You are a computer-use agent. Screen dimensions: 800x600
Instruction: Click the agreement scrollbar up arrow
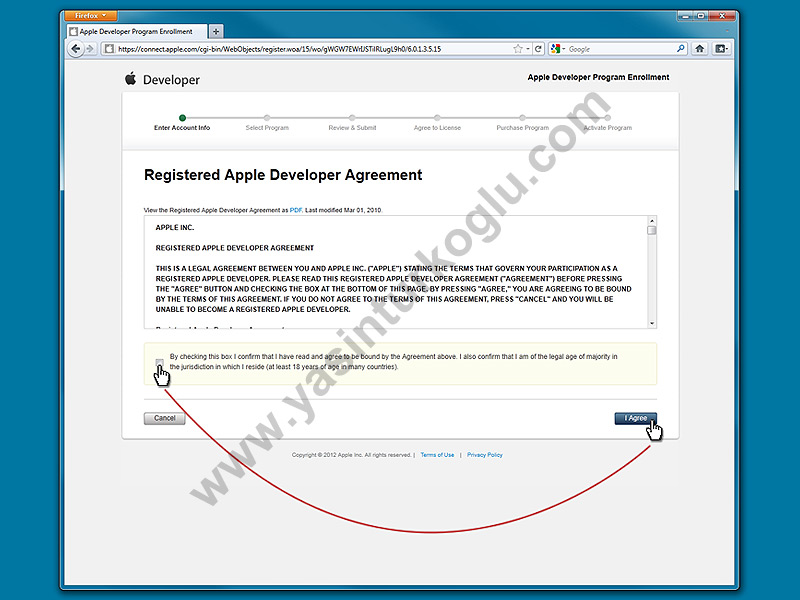pyautogui.click(x=652, y=221)
